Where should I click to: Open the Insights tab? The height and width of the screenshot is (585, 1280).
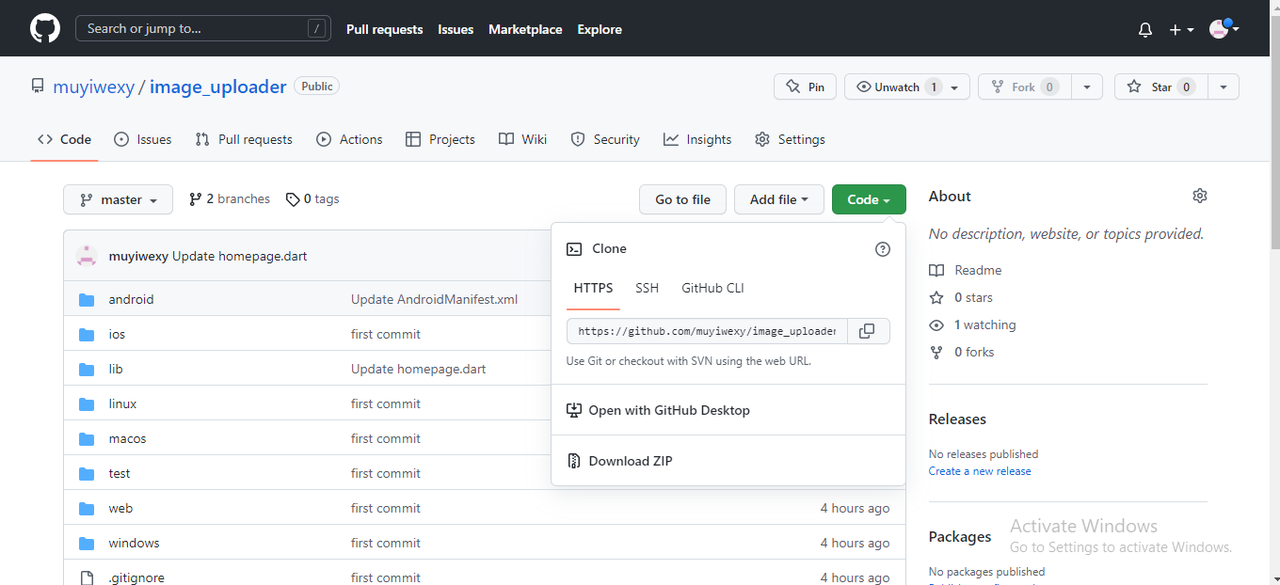[x=698, y=140]
